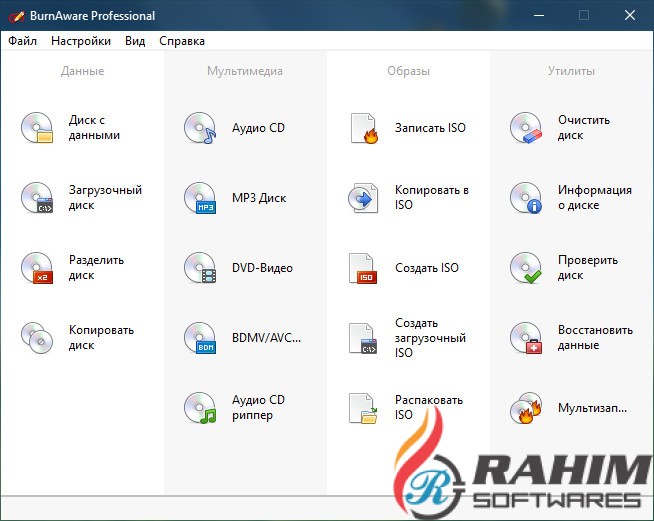Choose the MP3 Диск icon
Viewport: 654px width, 521px height.
200,198
